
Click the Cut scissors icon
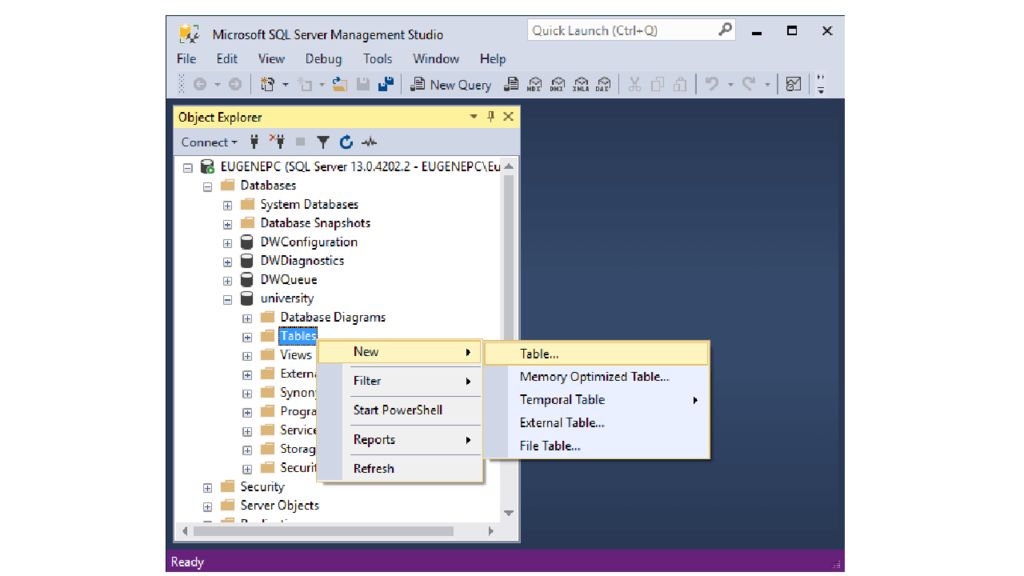(634, 84)
